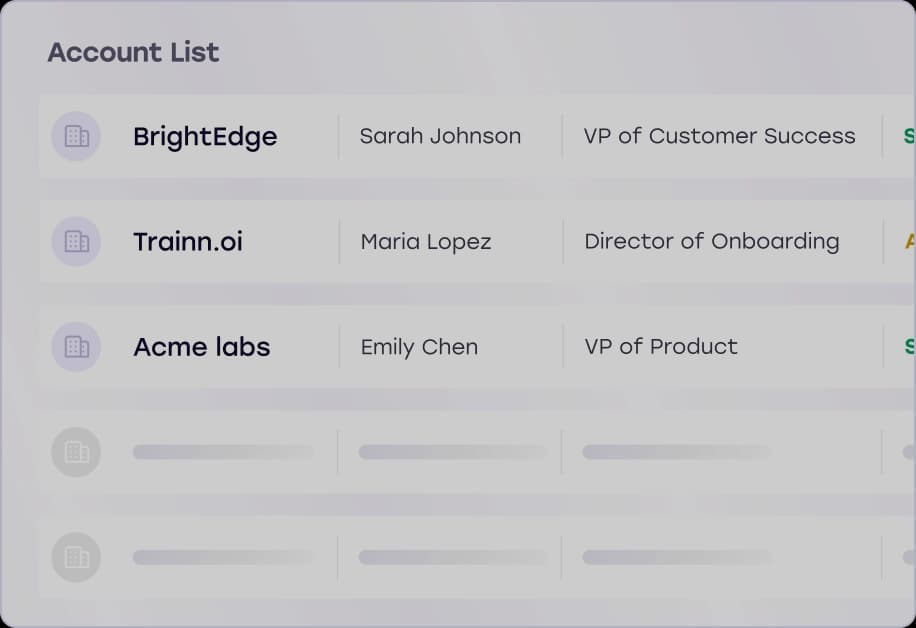Select Acme labs from the account list
The image size is (916, 628).
pos(201,347)
